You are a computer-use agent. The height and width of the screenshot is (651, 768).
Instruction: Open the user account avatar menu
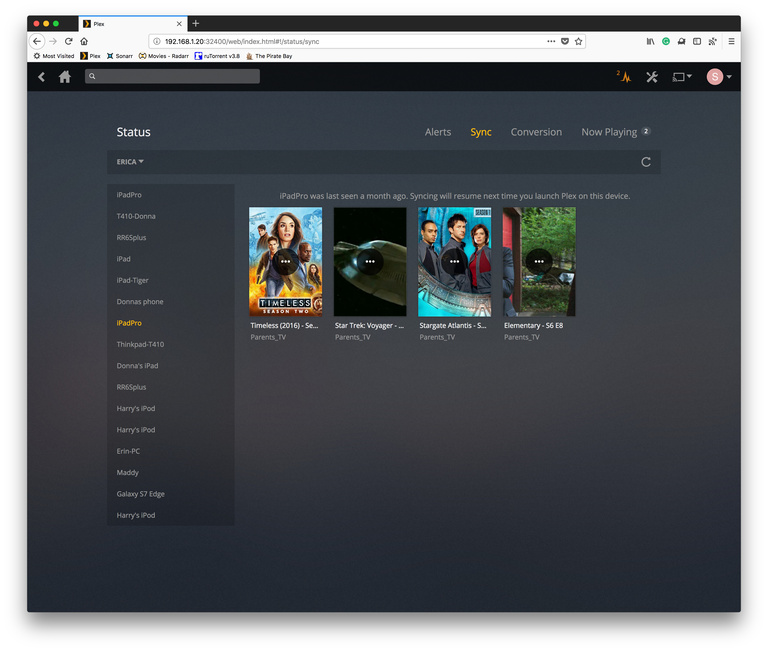[719, 76]
